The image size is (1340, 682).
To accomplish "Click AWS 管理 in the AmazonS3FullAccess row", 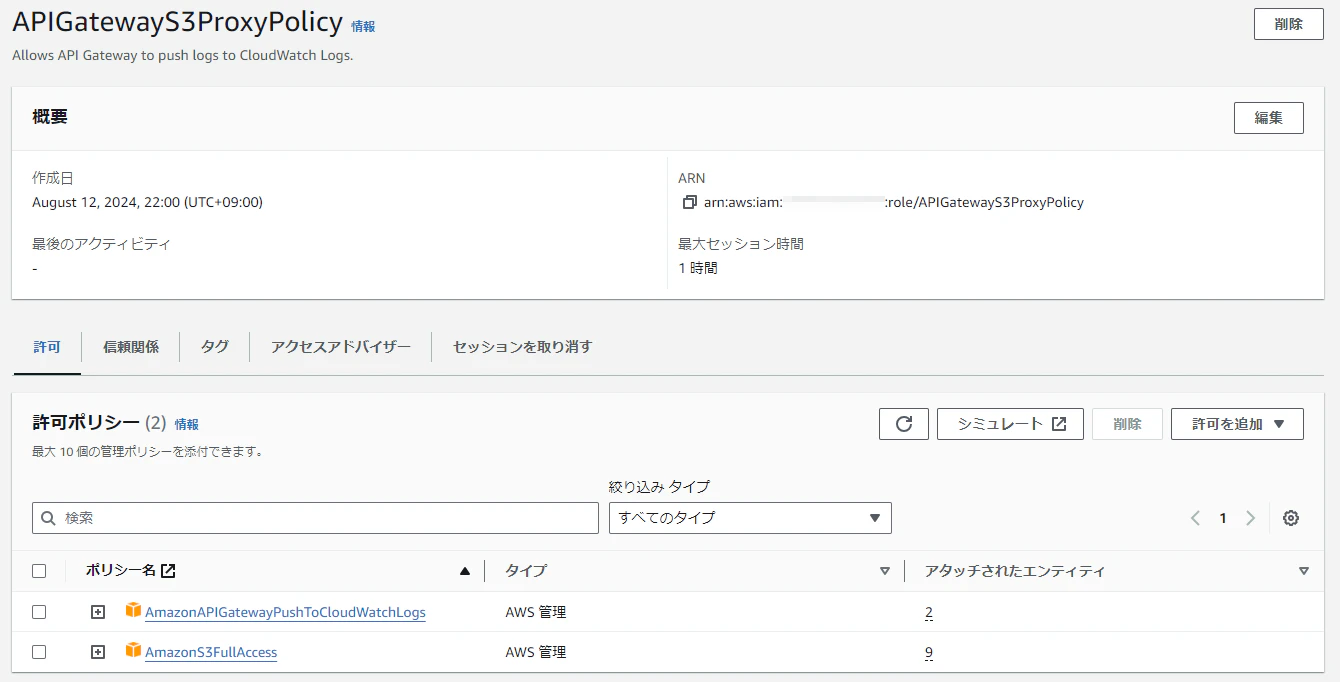I will [536, 652].
